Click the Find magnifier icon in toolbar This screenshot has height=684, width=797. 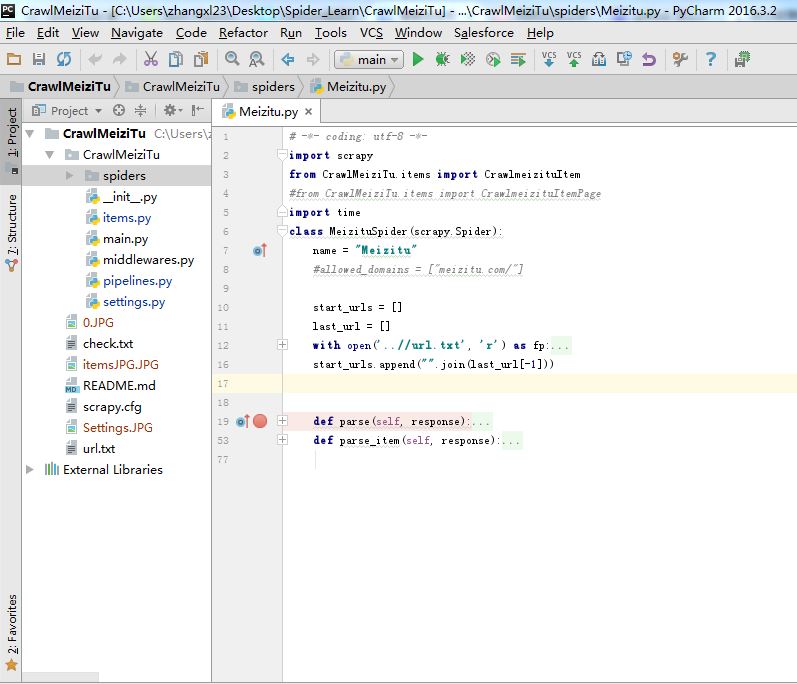click(x=232, y=60)
